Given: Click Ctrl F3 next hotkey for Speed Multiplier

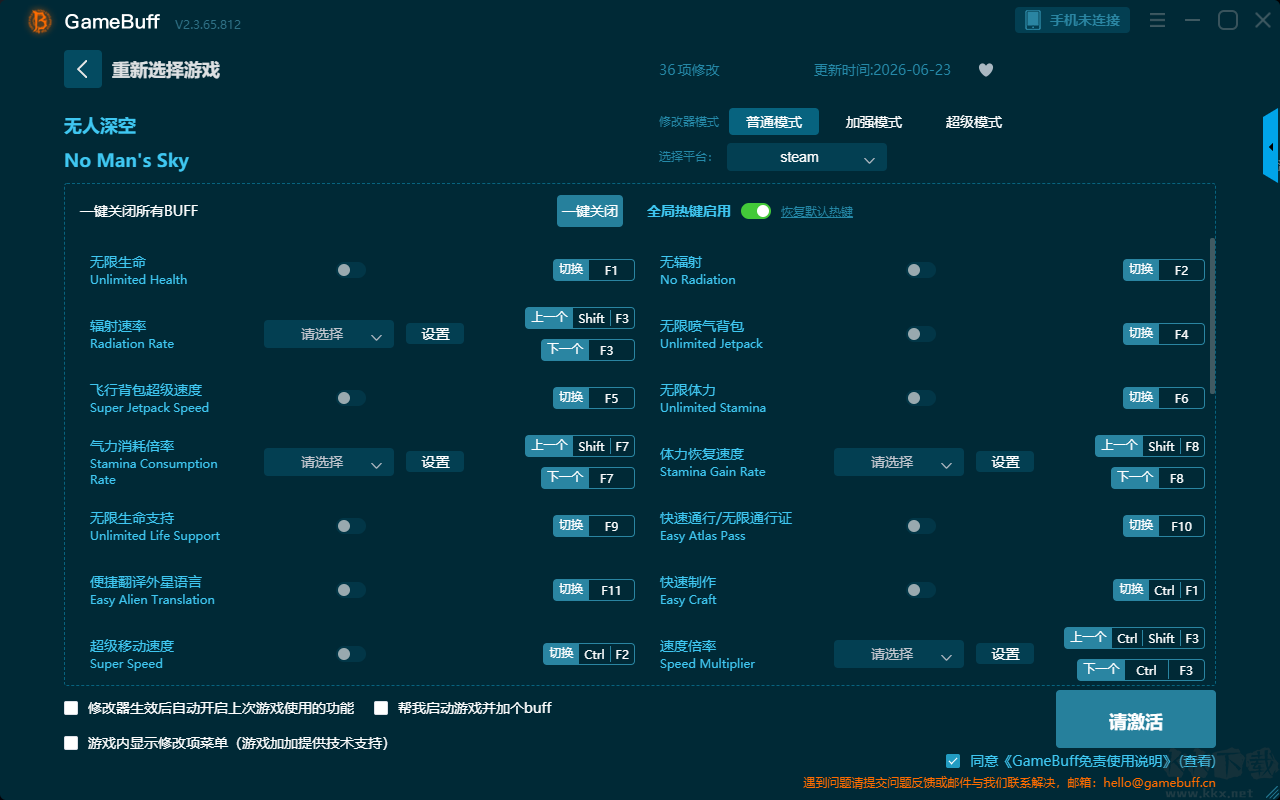Looking at the screenshot, I should click(x=1141, y=670).
